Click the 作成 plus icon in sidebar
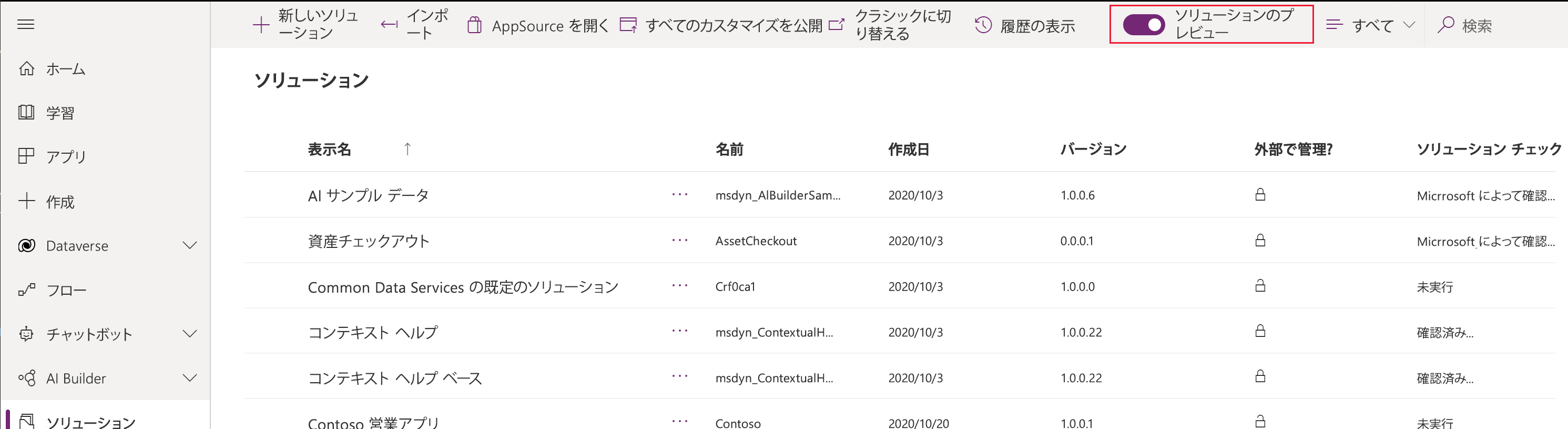 (x=26, y=201)
